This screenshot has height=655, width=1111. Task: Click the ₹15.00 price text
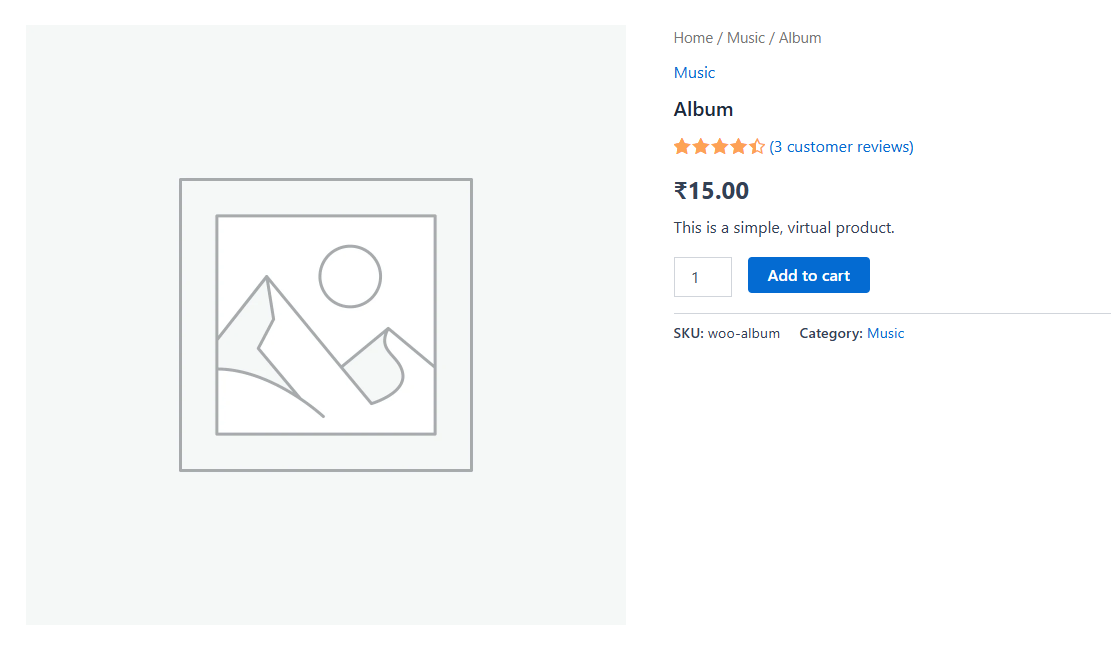(x=711, y=190)
